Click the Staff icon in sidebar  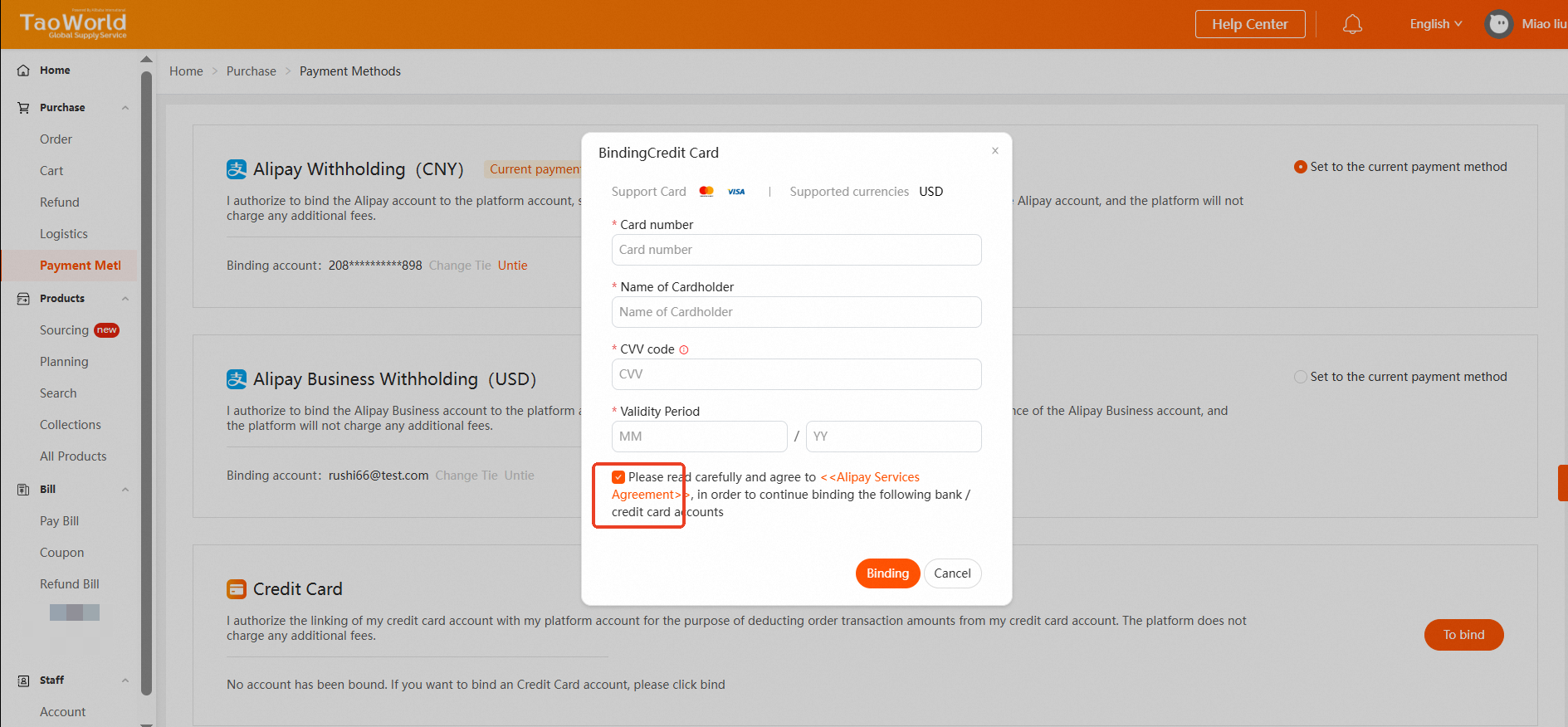point(23,681)
